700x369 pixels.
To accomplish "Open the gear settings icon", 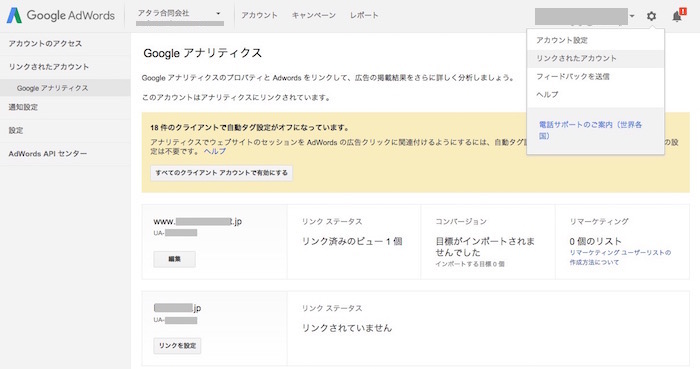I will pos(651,17).
